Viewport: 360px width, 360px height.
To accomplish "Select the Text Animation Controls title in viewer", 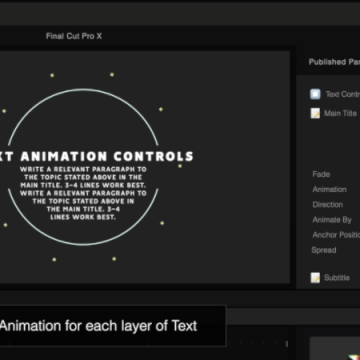I will [96, 156].
